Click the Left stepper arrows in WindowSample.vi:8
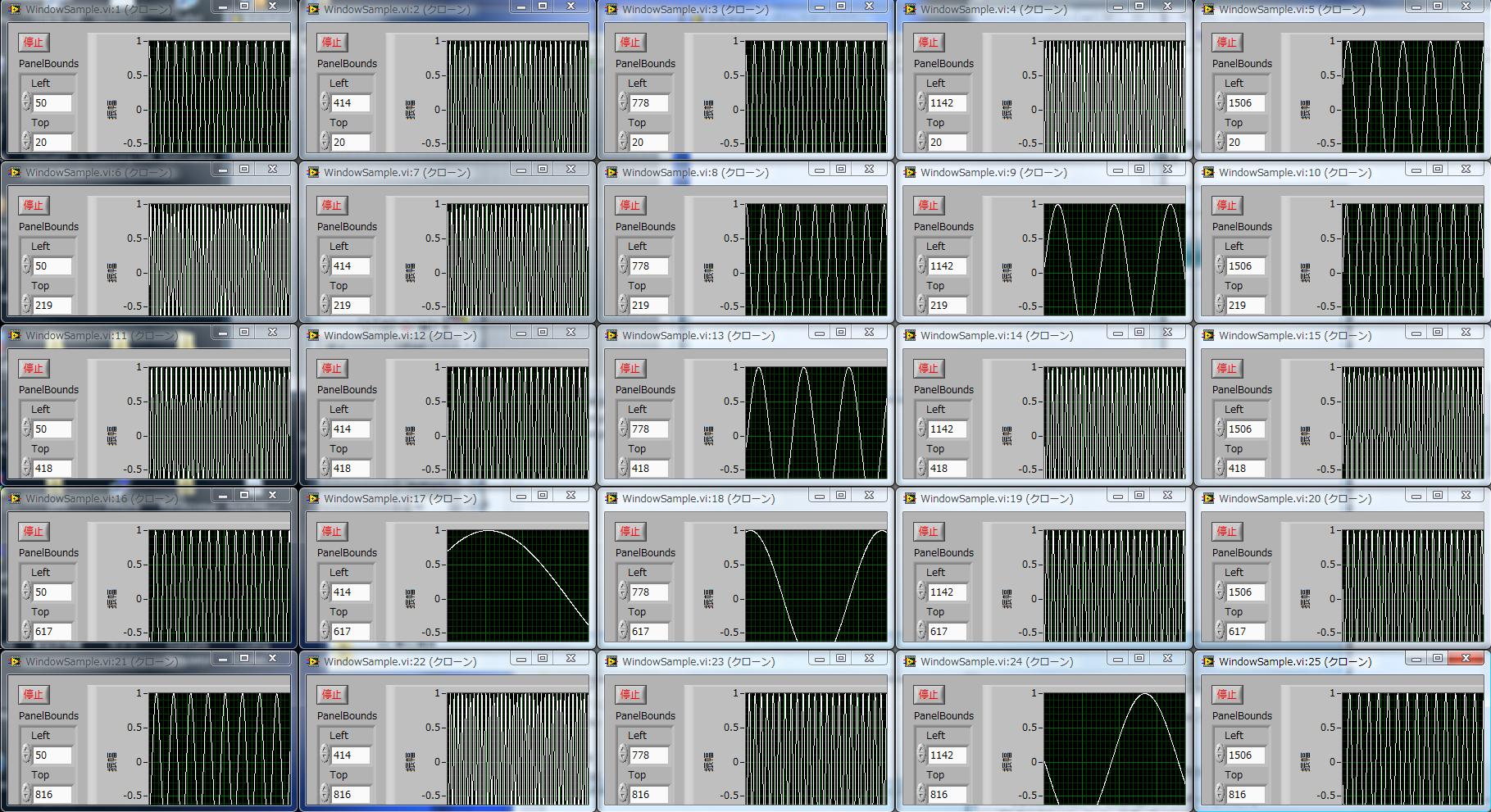The image size is (1491, 812). [x=624, y=265]
